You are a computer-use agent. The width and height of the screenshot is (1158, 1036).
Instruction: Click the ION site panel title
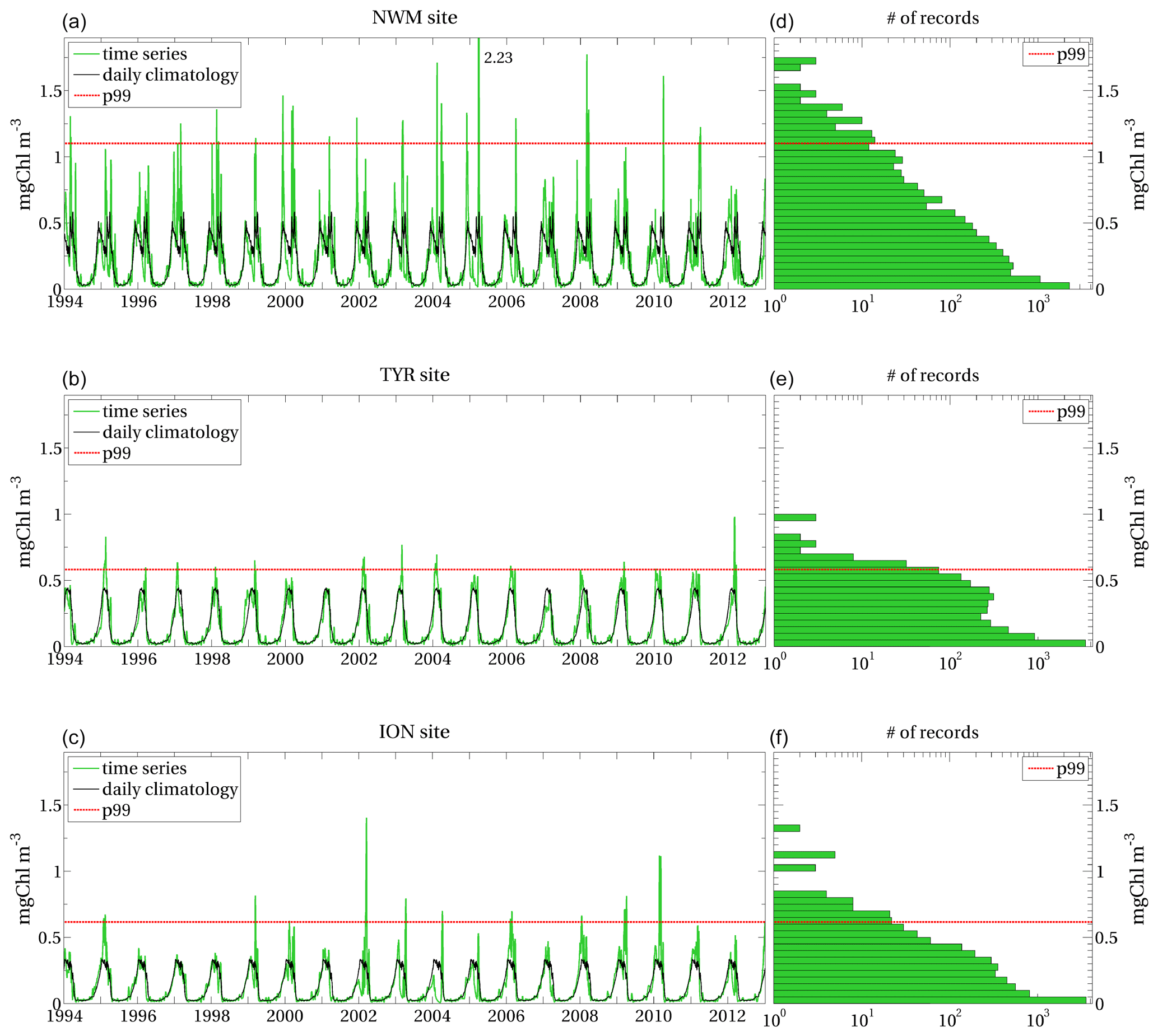pos(414,732)
